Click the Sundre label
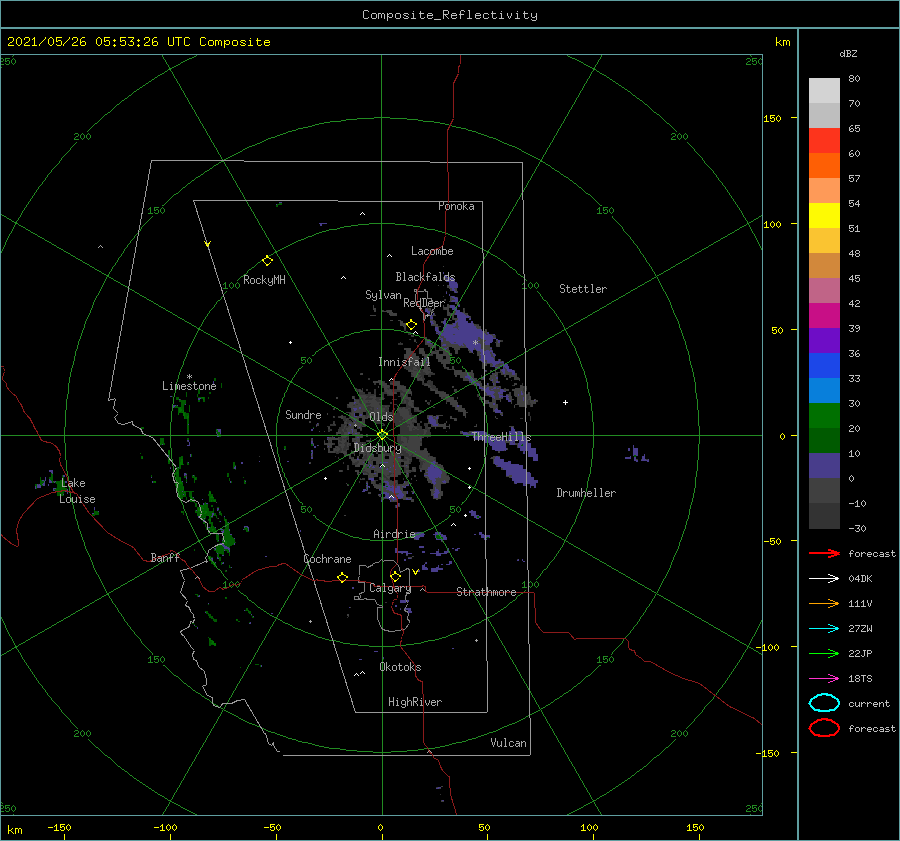The image size is (900, 841). click(x=303, y=414)
